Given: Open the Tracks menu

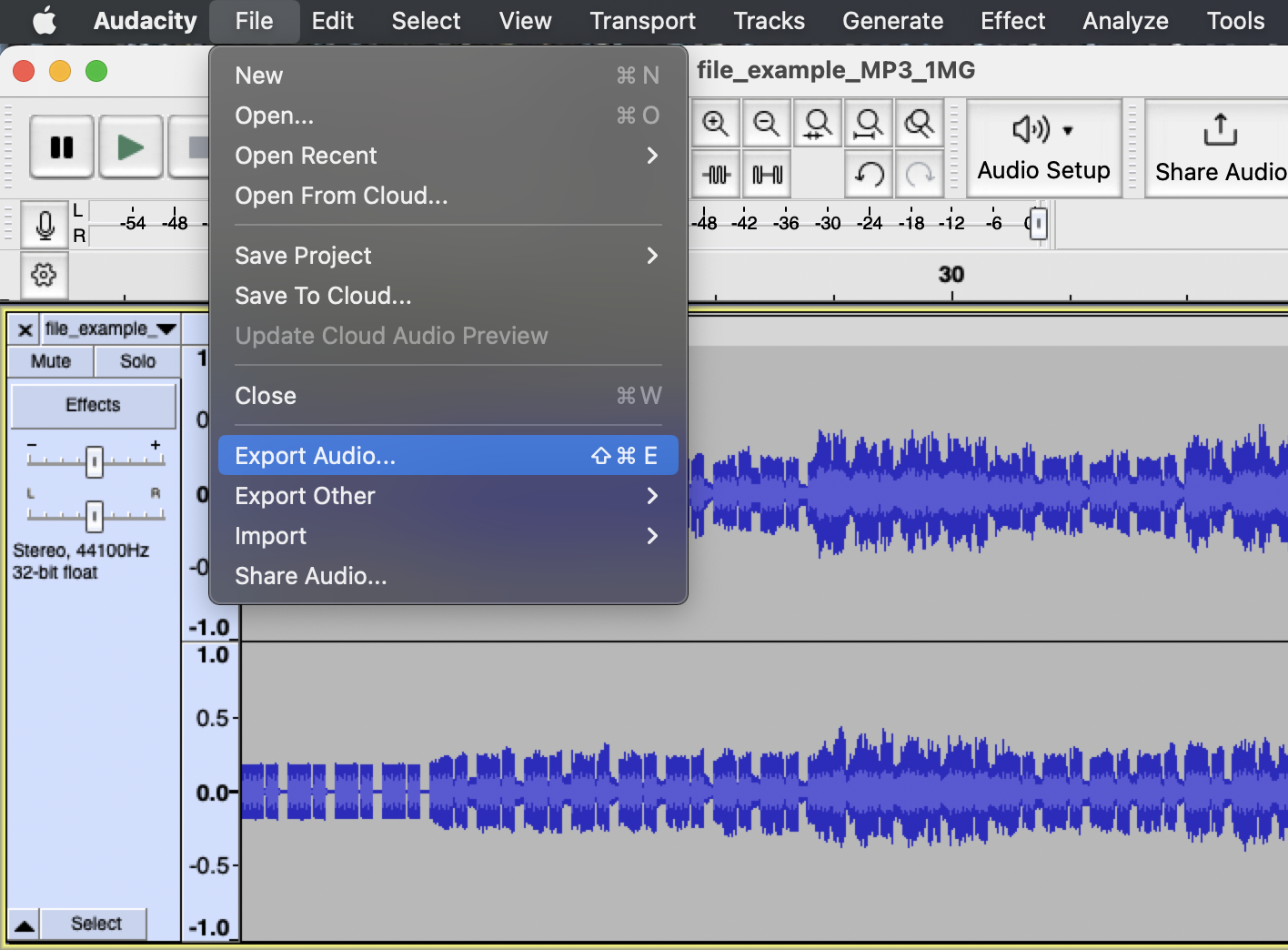Looking at the screenshot, I should tap(769, 21).
